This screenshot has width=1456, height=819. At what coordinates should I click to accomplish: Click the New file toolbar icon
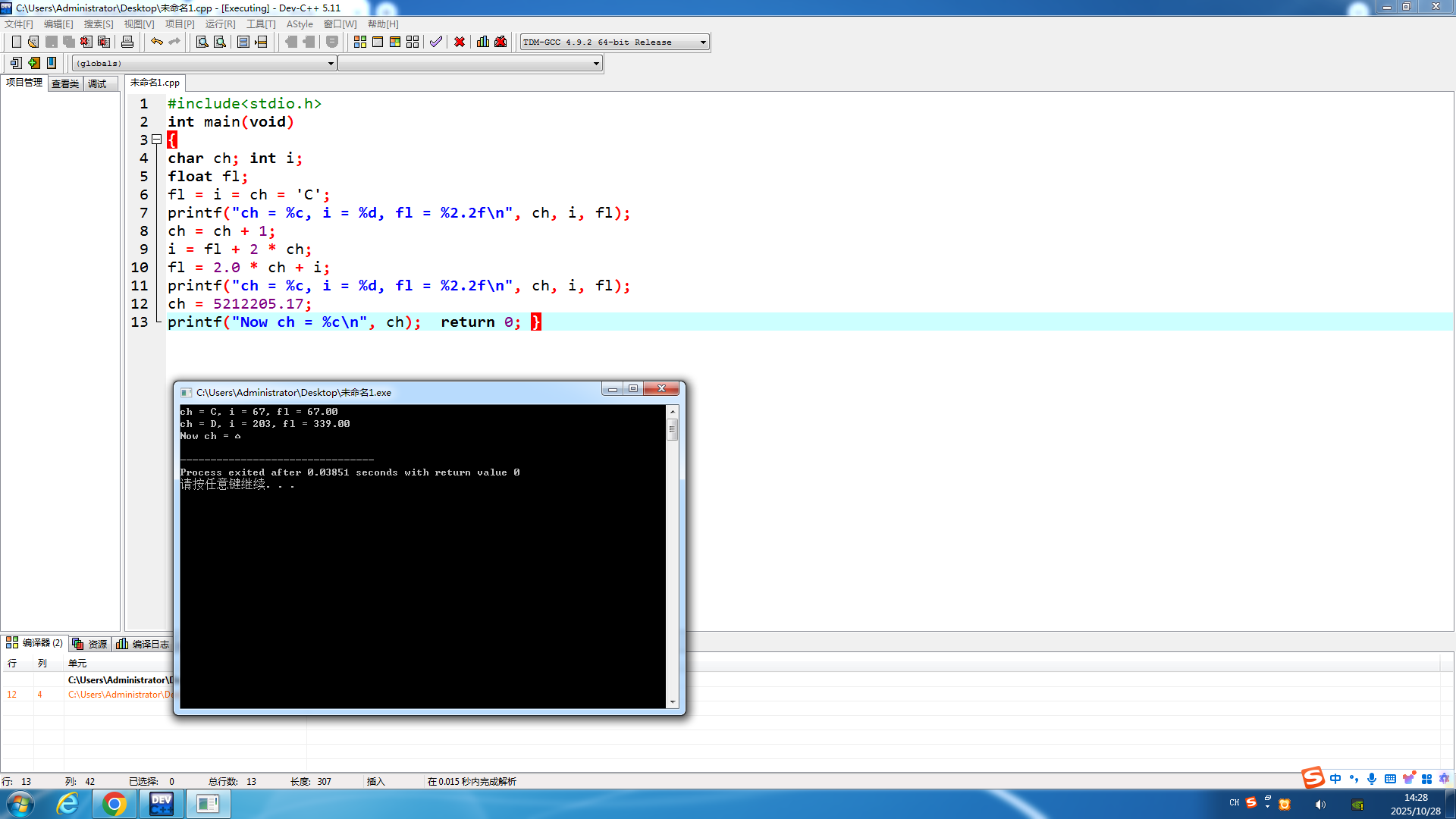[16, 42]
